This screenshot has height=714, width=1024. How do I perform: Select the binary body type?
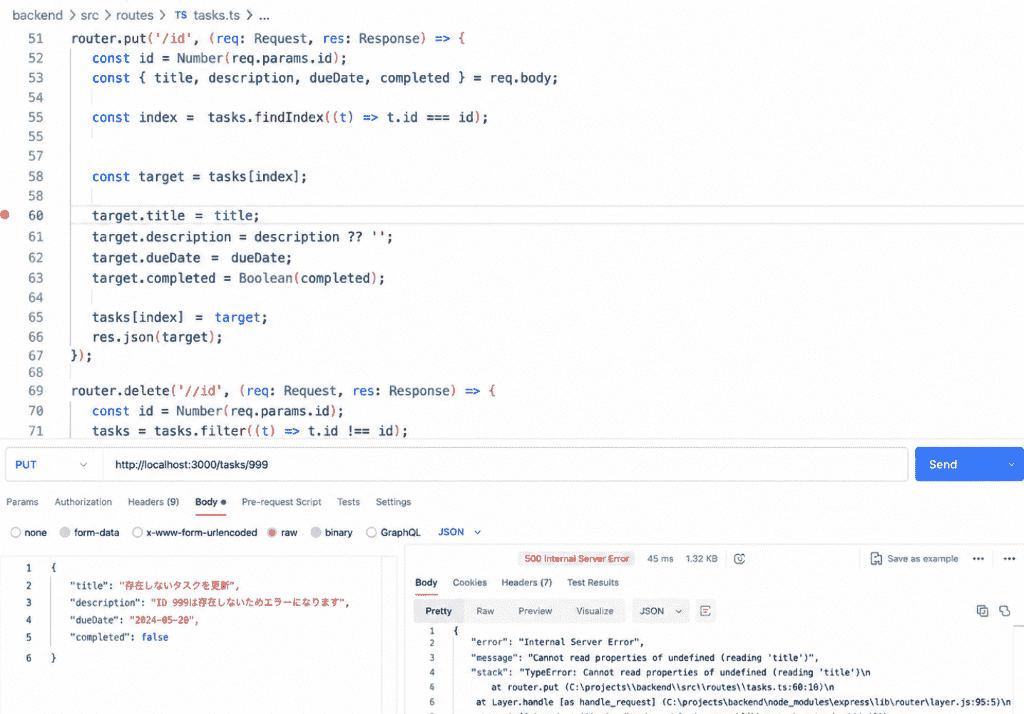click(x=316, y=533)
